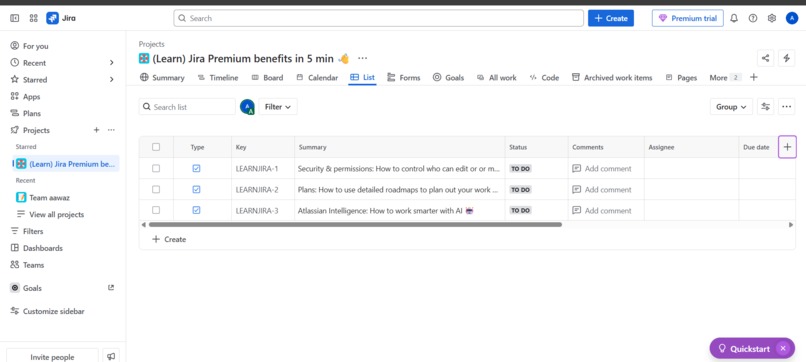806x362 pixels.
Task: Add a new column with the plus icon
Action: pyautogui.click(x=787, y=147)
